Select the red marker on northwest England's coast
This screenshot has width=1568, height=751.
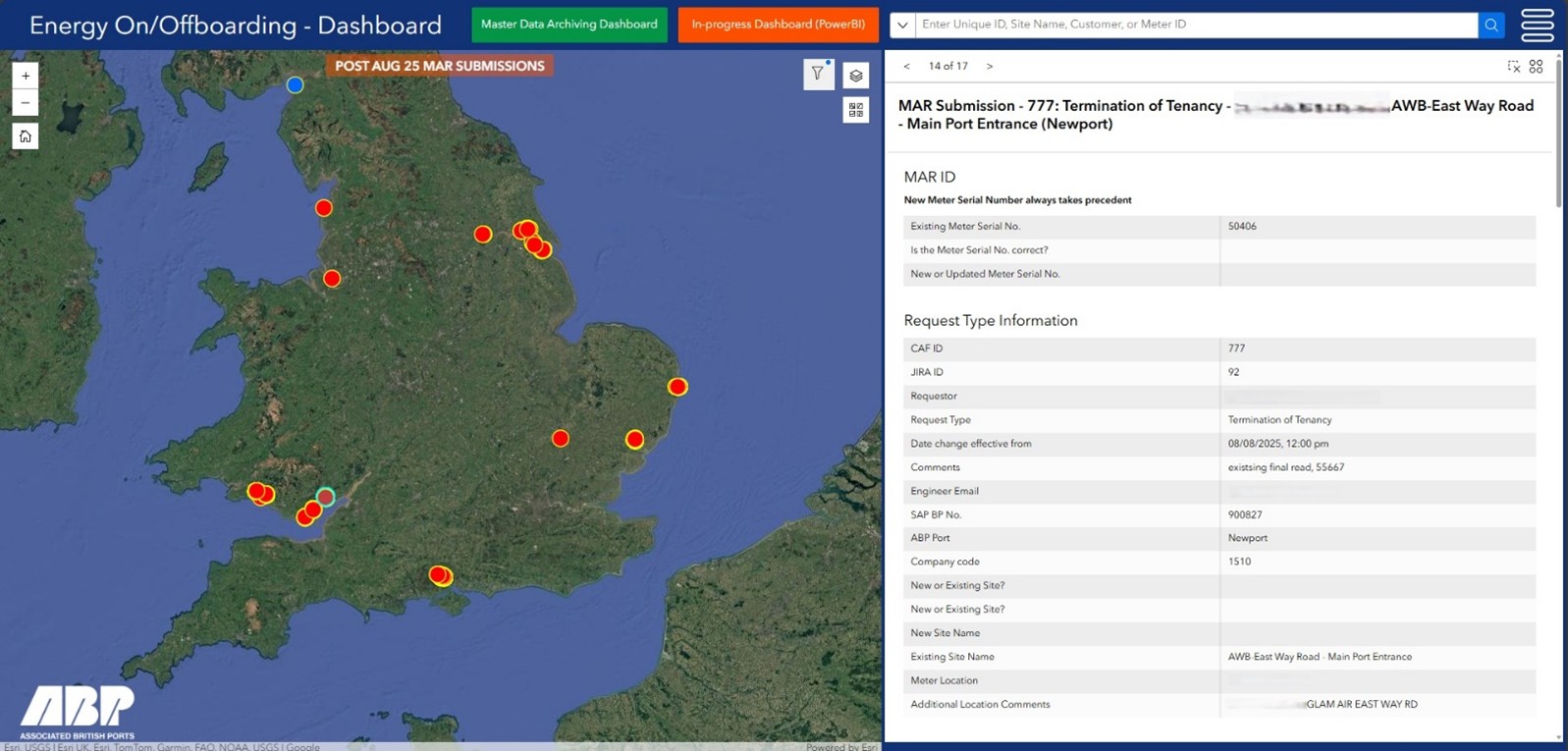(324, 208)
